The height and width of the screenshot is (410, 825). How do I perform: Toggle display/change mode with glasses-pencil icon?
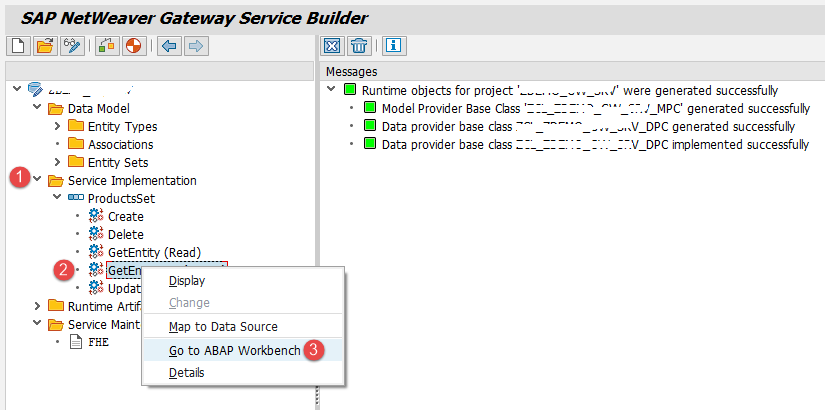pos(73,46)
